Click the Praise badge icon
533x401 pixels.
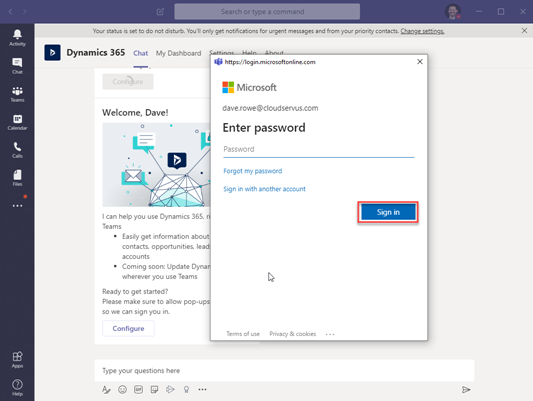coord(186,389)
